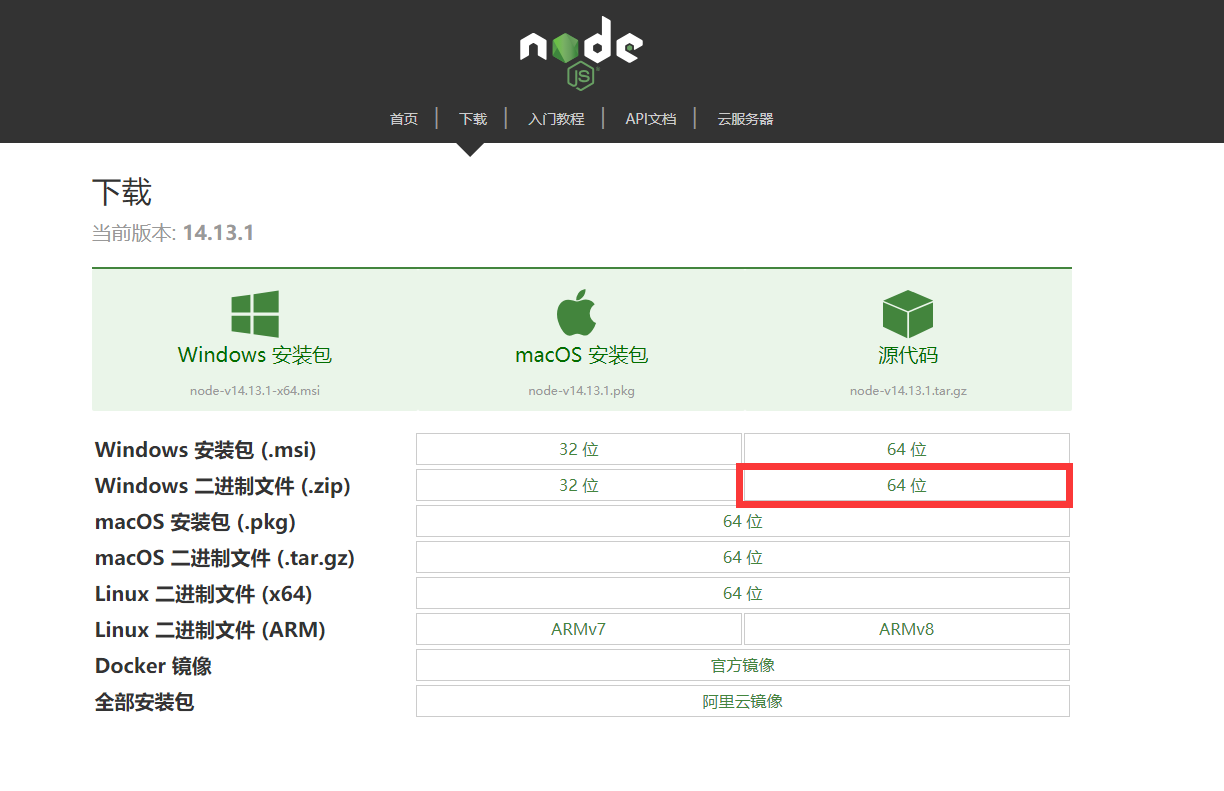
Task: Open API文档 from the navigation bar
Action: point(651,119)
